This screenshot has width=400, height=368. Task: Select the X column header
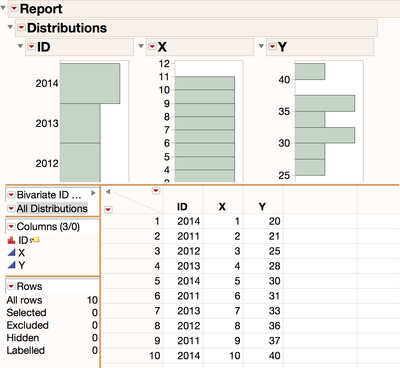point(222,207)
